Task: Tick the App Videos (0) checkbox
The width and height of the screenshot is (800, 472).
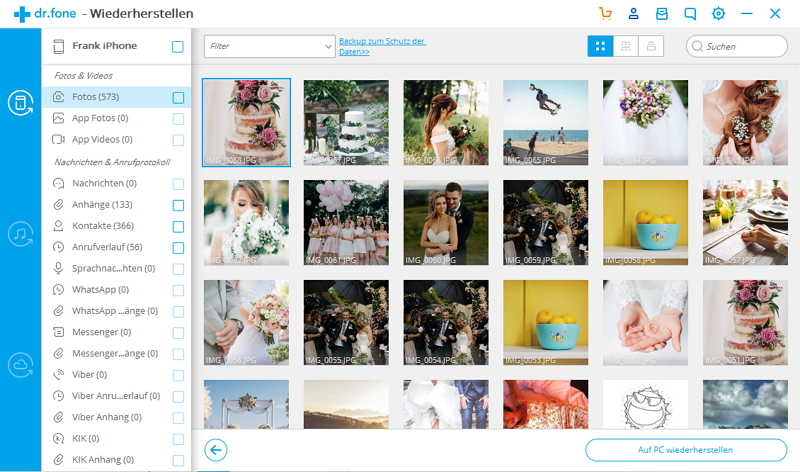Action: (178, 140)
